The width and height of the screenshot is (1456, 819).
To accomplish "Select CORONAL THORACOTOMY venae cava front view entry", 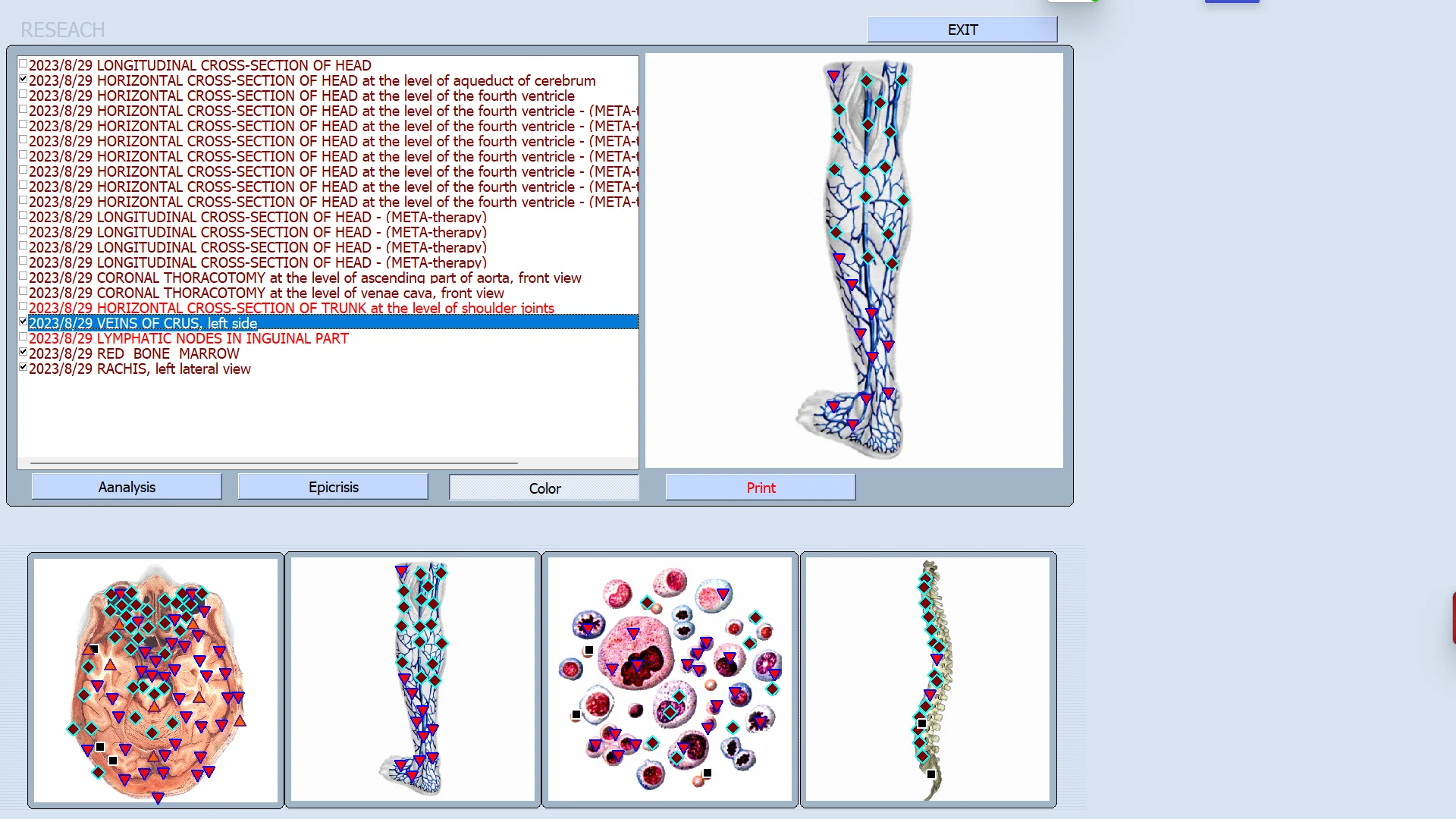I will [265, 293].
